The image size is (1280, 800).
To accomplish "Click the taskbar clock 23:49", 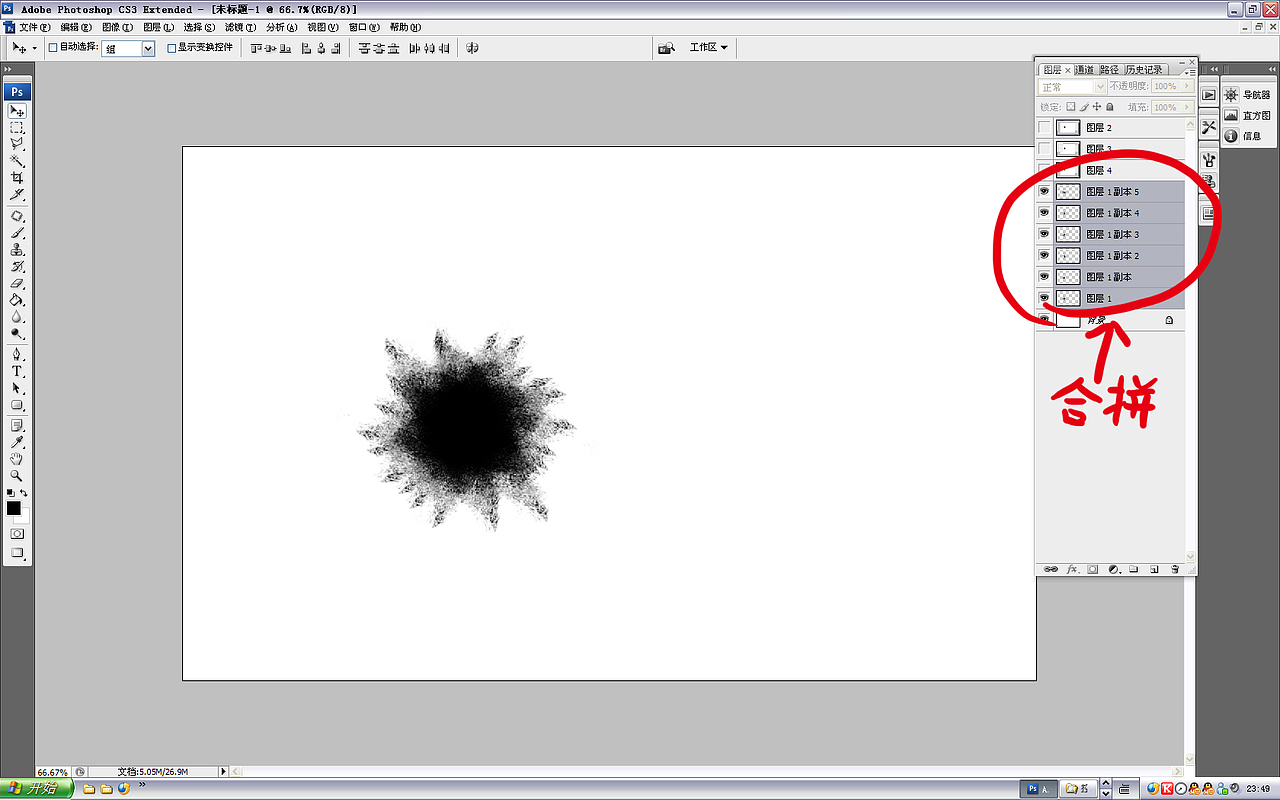I will click(x=1258, y=788).
